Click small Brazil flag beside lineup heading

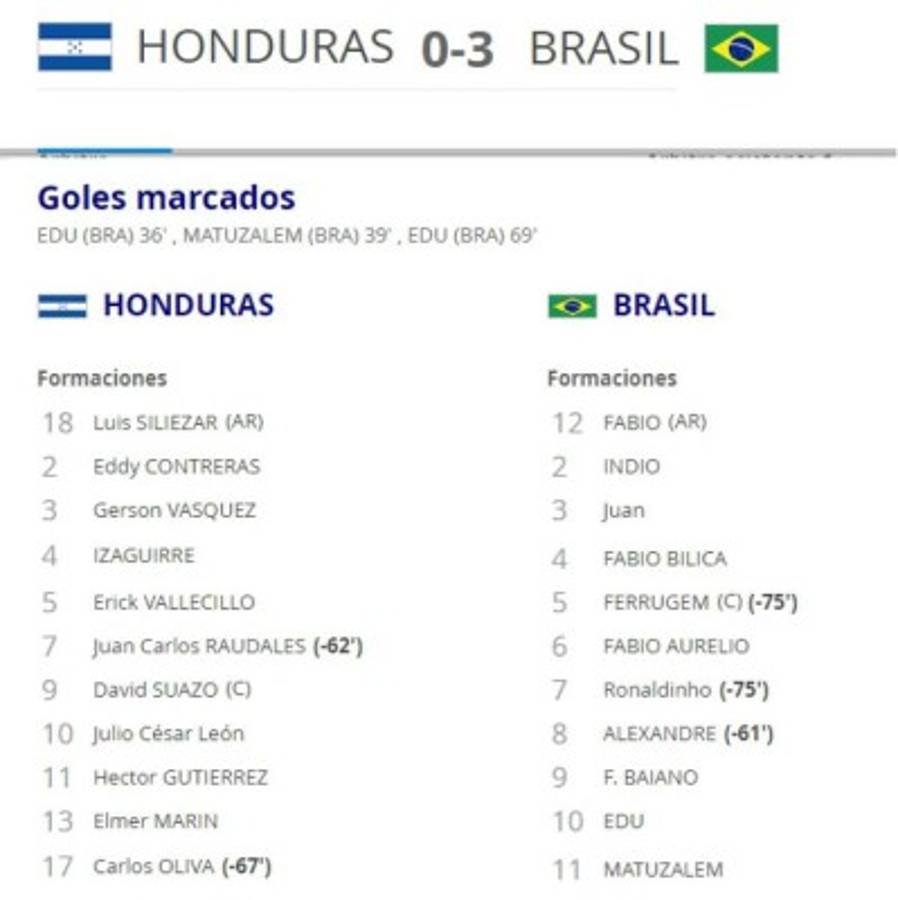(x=572, y=306)
